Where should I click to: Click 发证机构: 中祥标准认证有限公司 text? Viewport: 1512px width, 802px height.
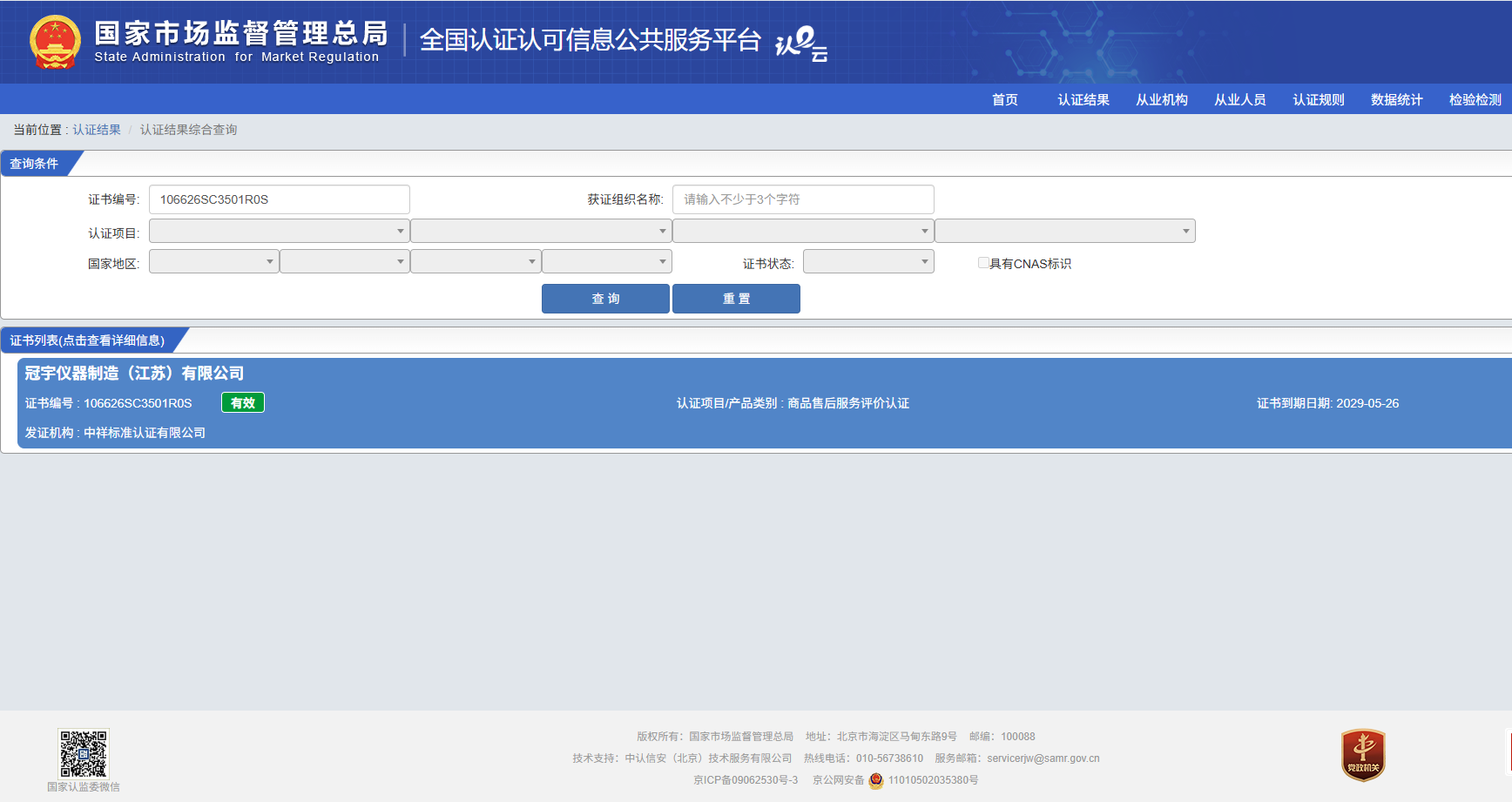coord(115,433)
